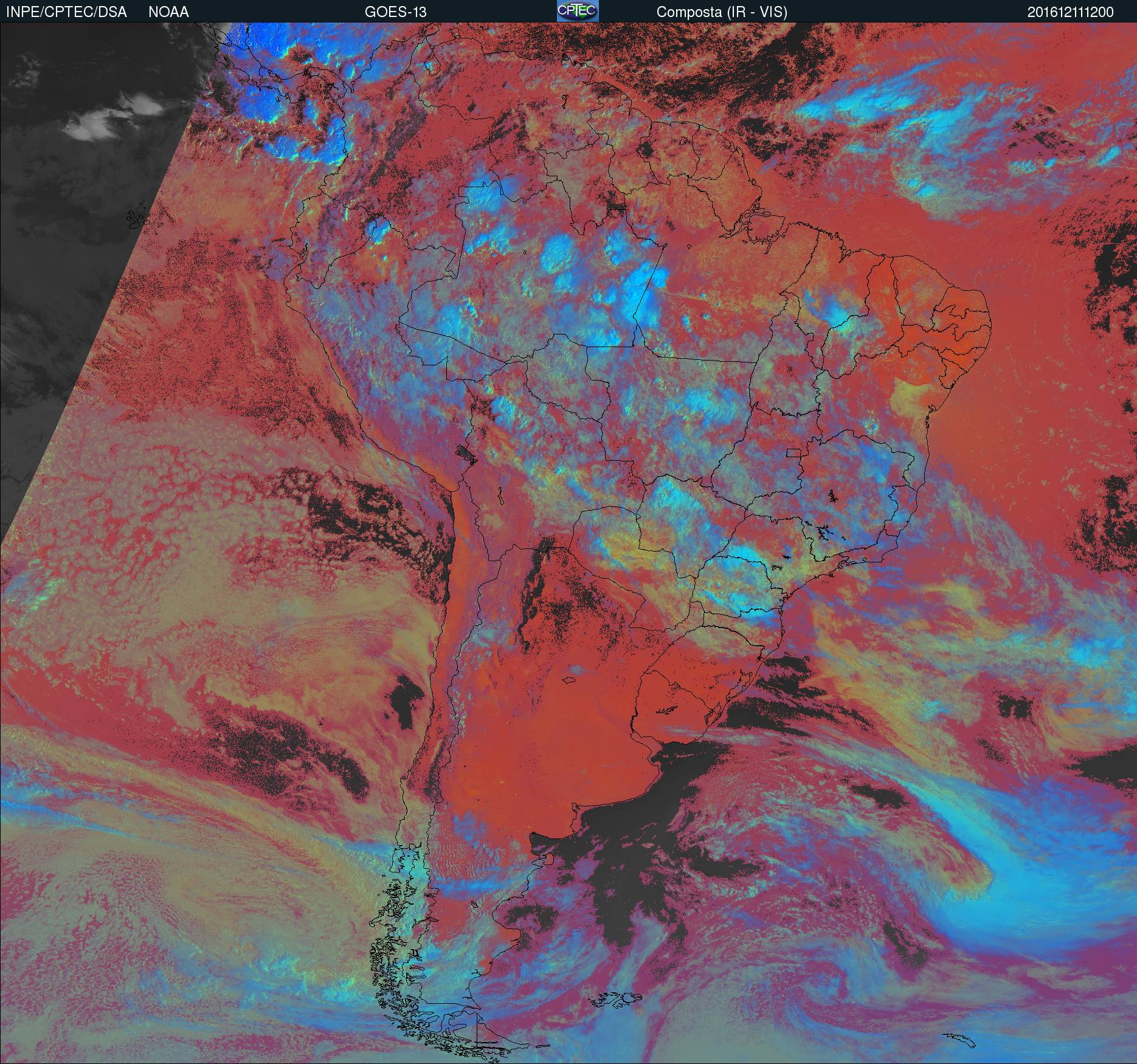This screenshot has height=1064, width=1137.
Task: Click the Mar Chiquita lake outline in Argentina
Action: point(570,681)
